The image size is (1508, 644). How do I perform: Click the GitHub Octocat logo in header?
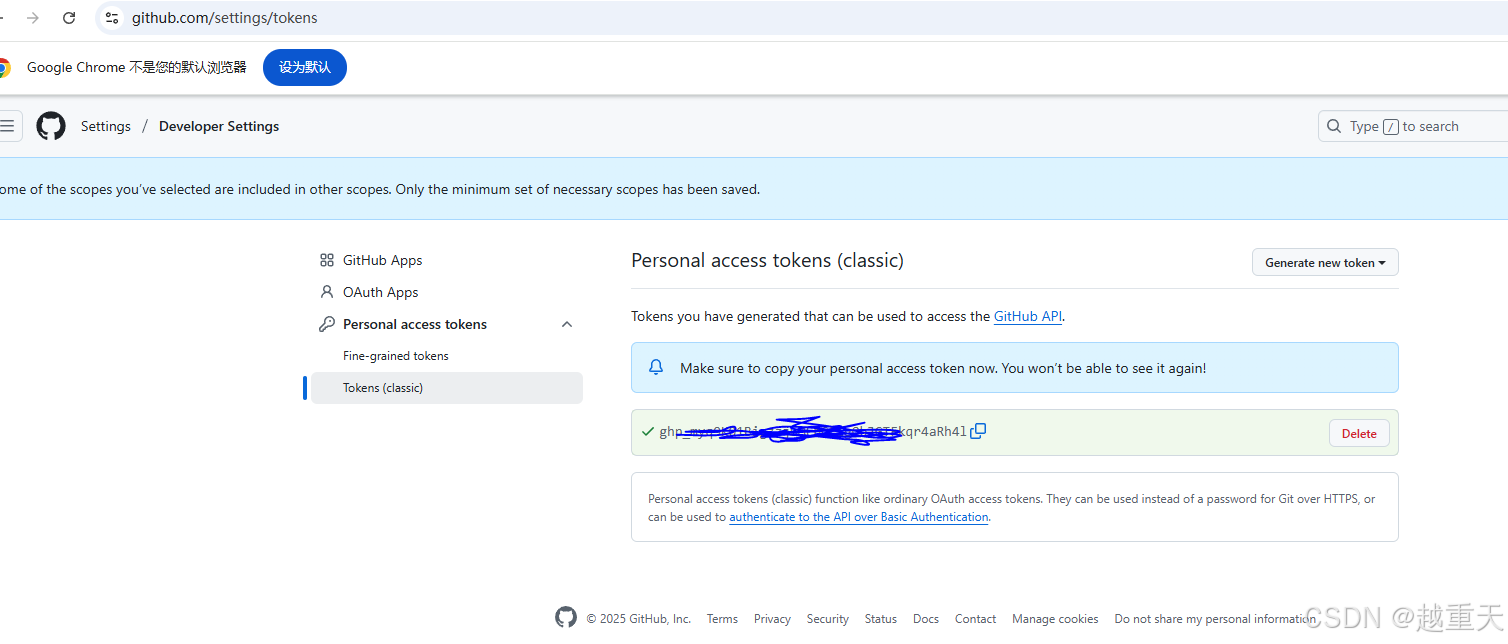click(x=51, y=126)
